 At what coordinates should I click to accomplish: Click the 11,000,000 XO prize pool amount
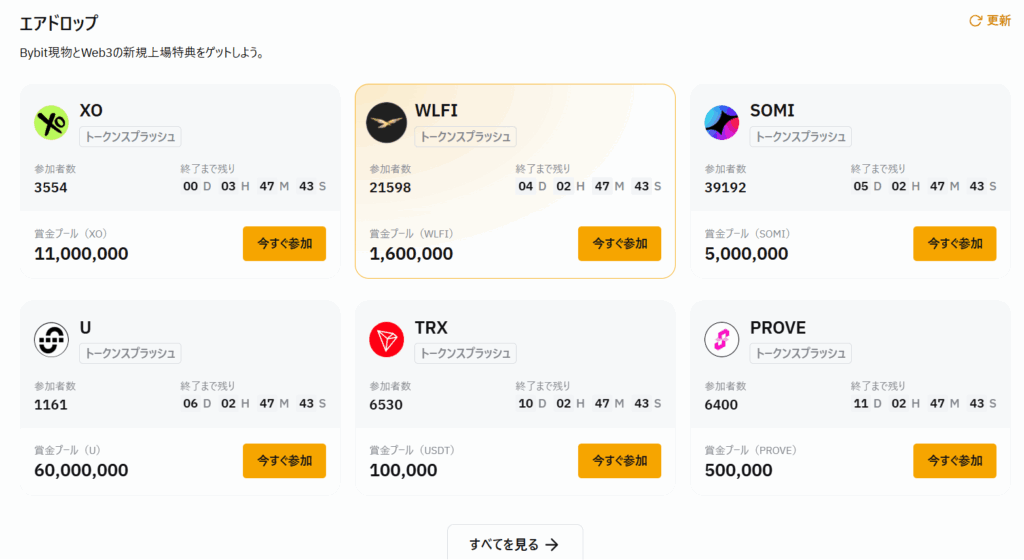pyautogui.click(x=81, y=254)
